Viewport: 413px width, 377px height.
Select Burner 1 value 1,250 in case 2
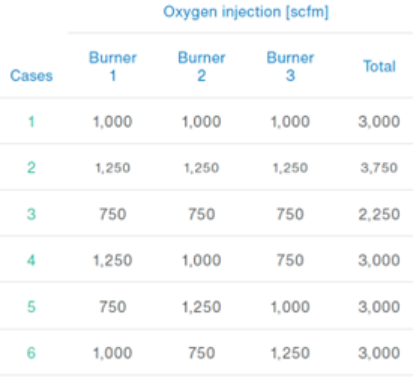pos(113,168)
